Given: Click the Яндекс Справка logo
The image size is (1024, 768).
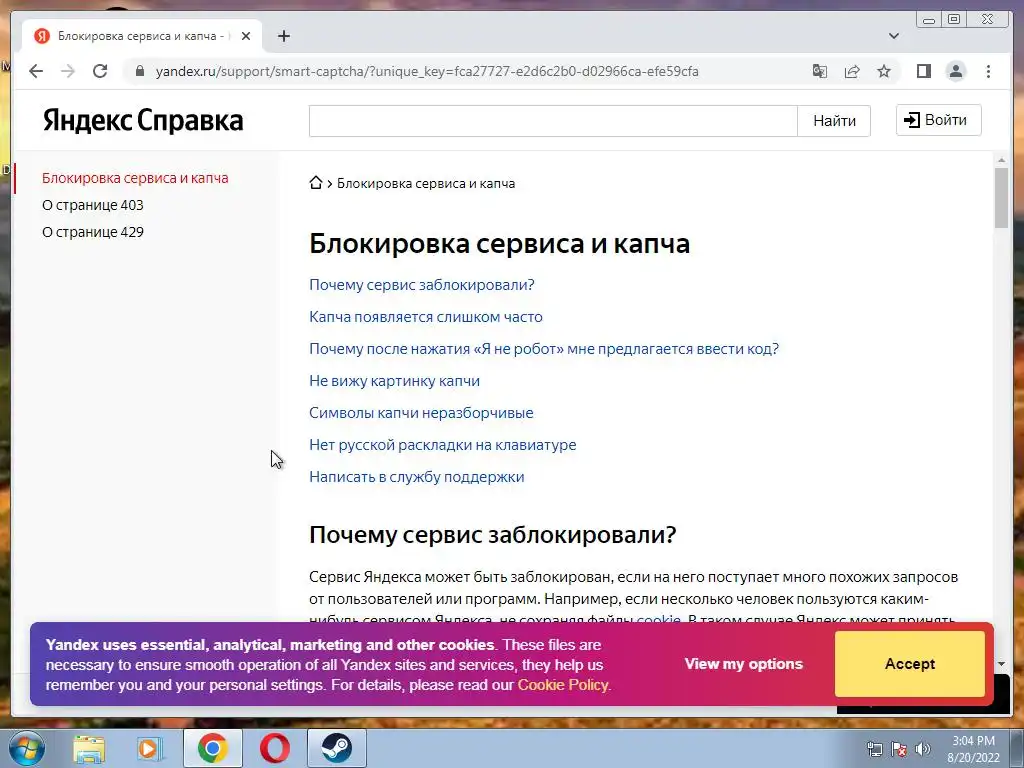Looking at the screenshot, I should point(143,120).
